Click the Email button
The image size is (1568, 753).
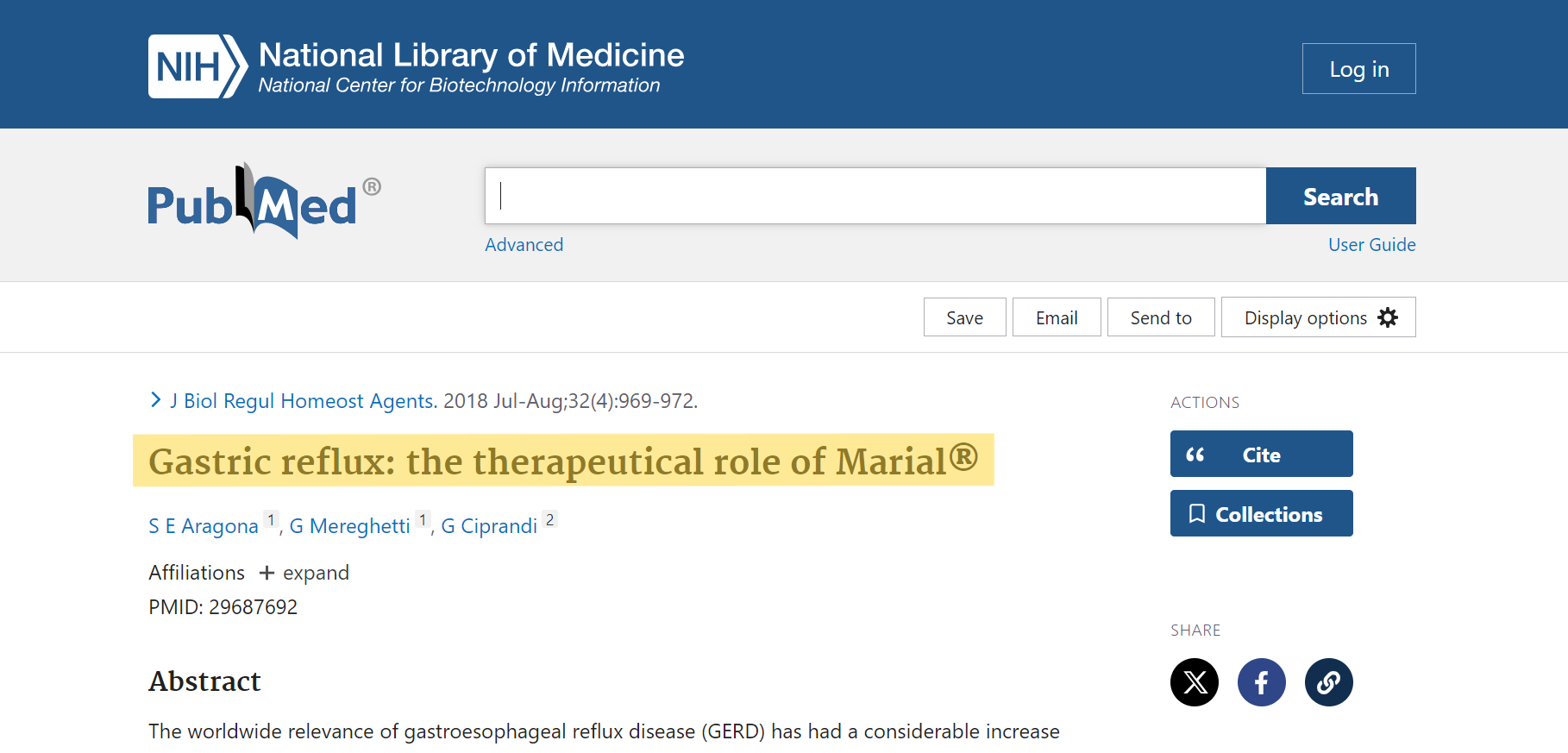1057,317
